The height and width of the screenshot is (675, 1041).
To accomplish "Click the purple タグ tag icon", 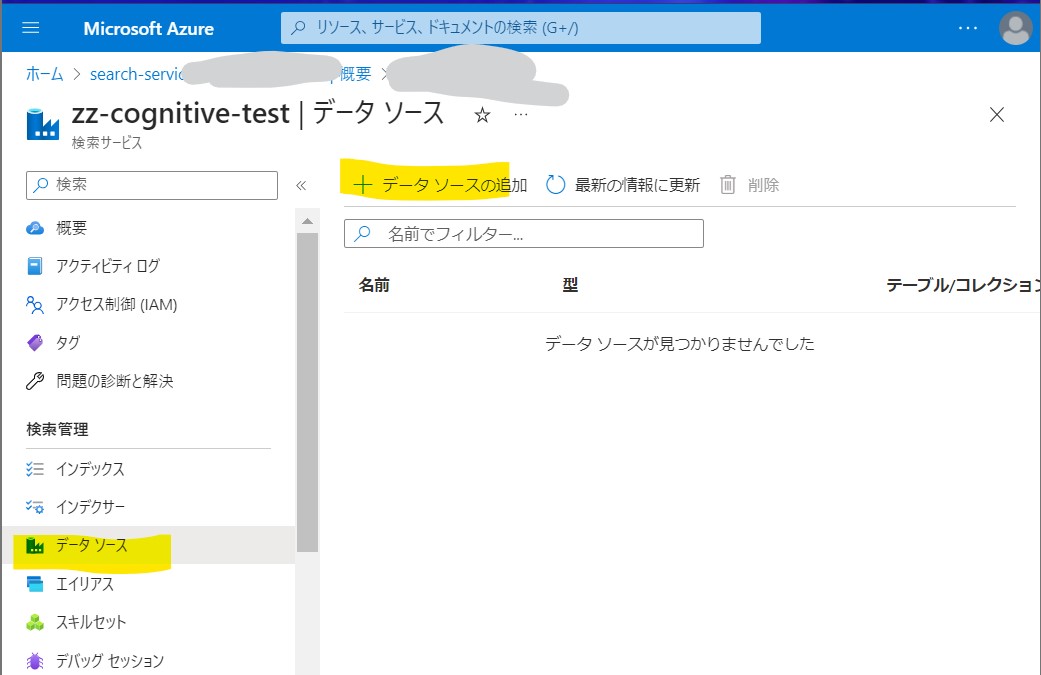I will 35,342.
